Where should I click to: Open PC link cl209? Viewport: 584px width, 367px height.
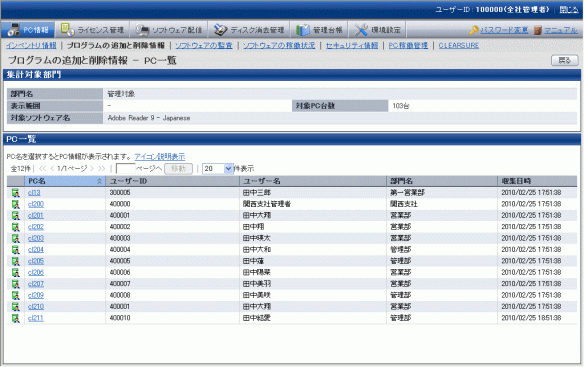36,295
